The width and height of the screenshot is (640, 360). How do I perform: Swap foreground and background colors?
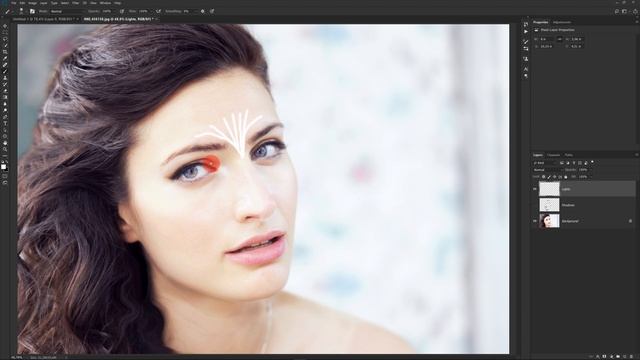point(7,162)
